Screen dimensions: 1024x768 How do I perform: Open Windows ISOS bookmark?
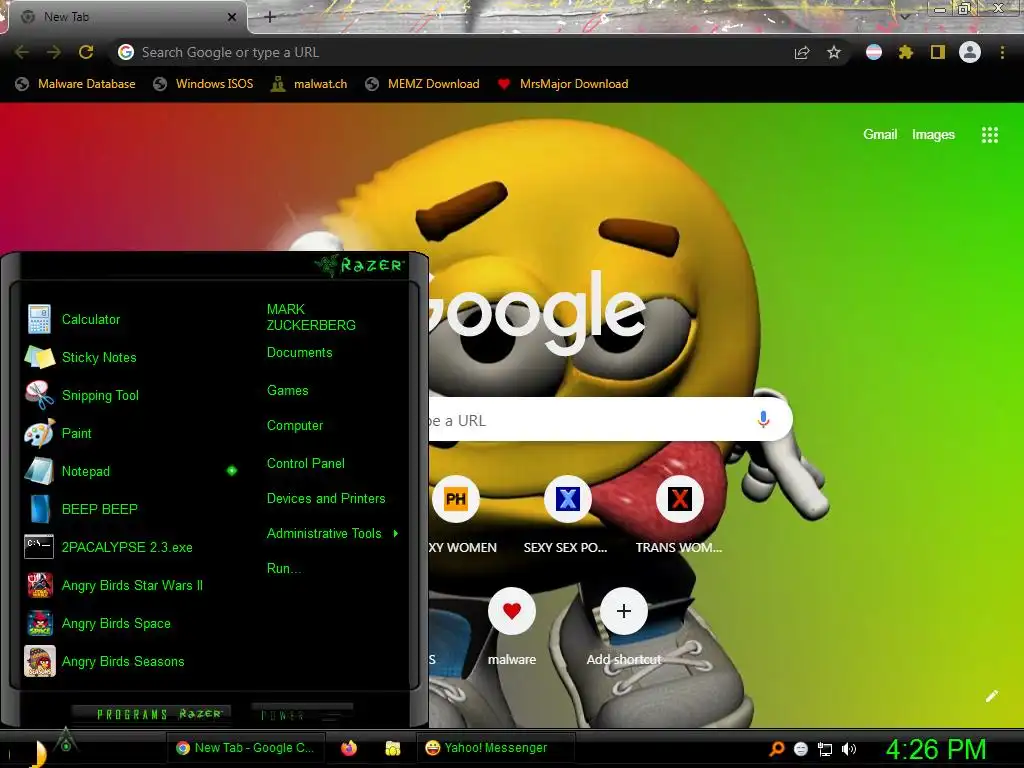point(203,84)
